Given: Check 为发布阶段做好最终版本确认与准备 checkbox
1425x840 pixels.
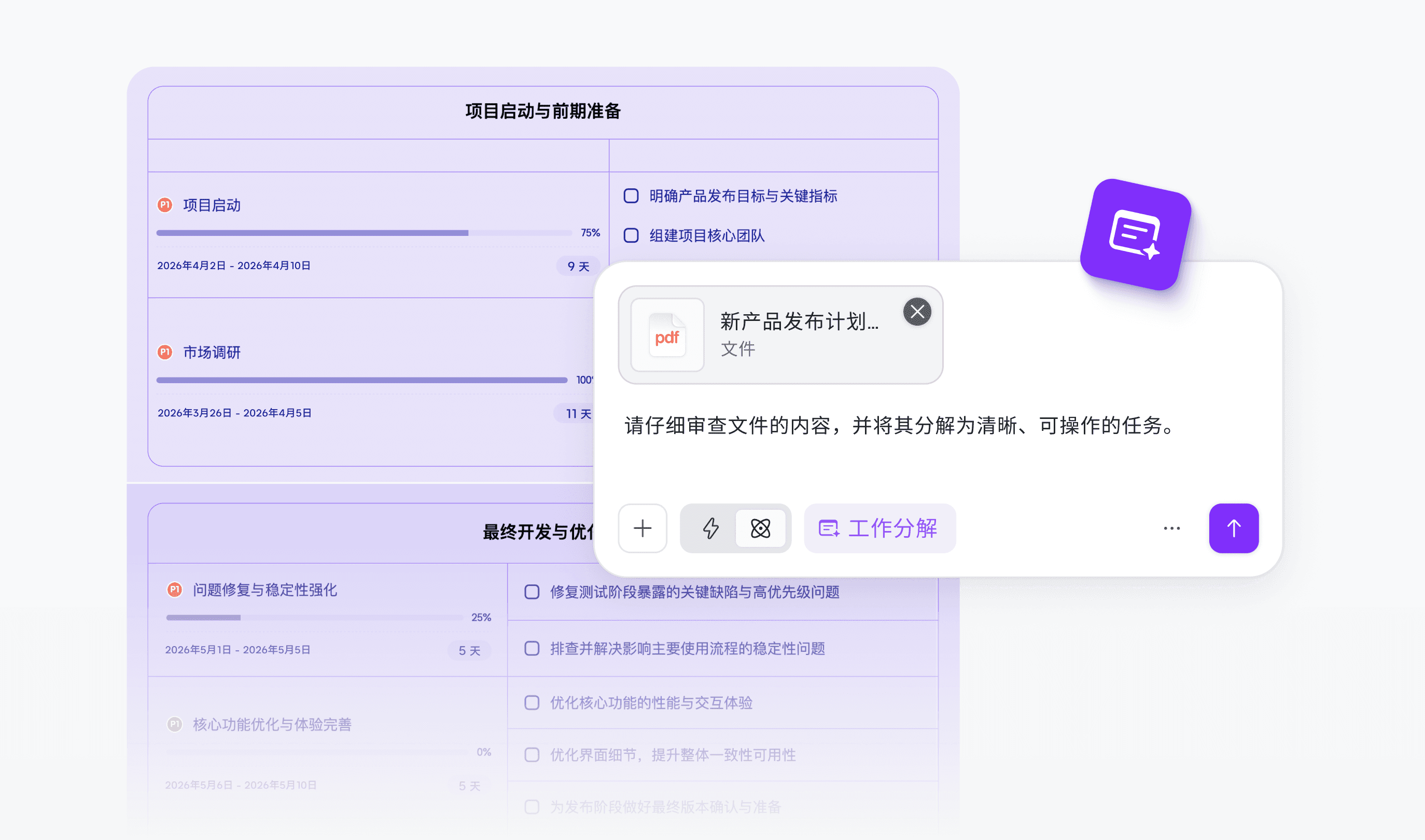Looking at the screenshot, I should (532, 807).
